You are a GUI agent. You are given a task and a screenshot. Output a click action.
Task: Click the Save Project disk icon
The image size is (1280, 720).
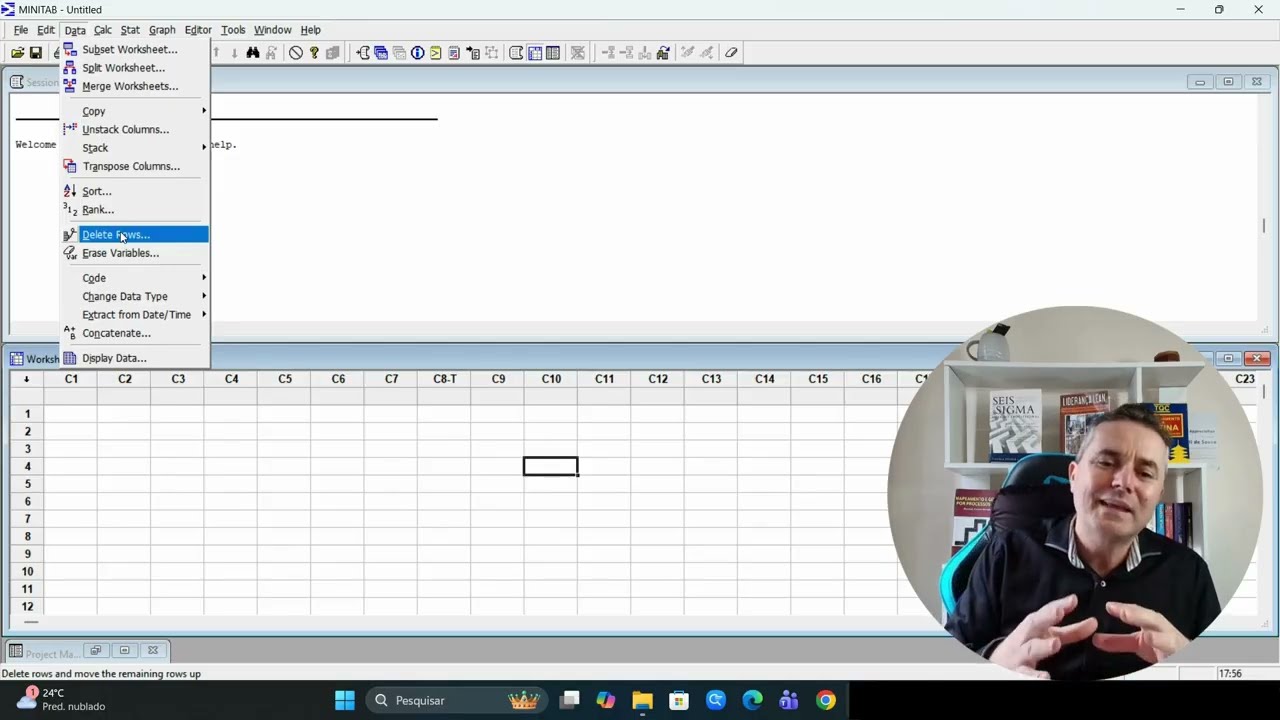(x=35, y=53)
